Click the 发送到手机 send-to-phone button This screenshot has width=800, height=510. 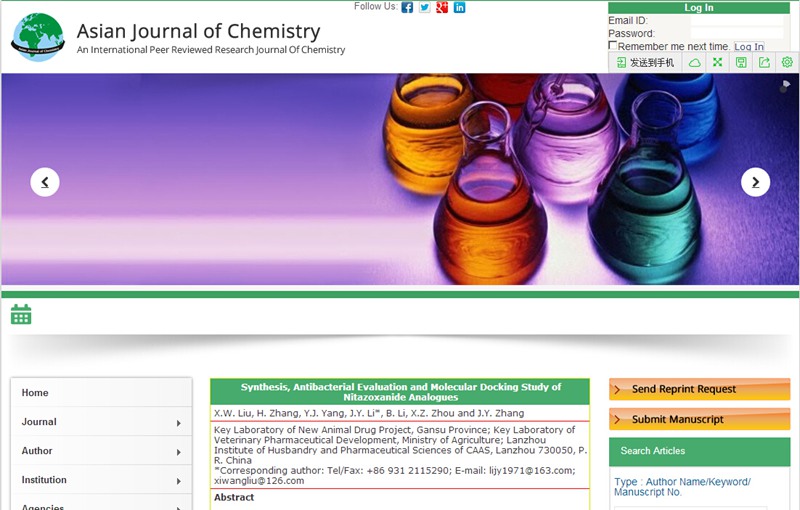pos(645,62)
